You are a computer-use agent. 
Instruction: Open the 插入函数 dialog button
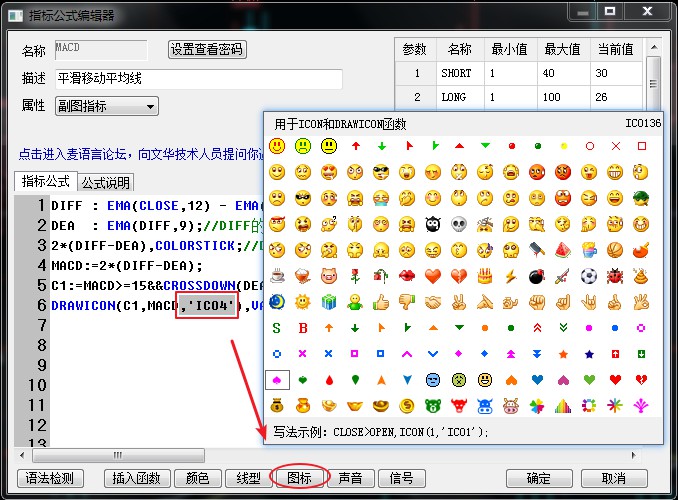pyautogui.click(x=135, y=478)
